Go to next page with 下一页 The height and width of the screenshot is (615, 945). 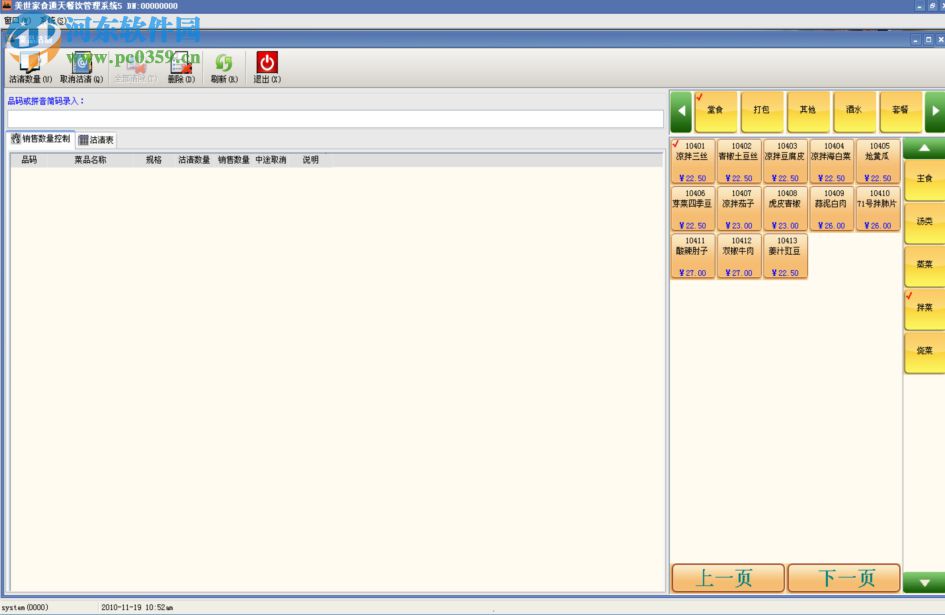coord(844,578)
